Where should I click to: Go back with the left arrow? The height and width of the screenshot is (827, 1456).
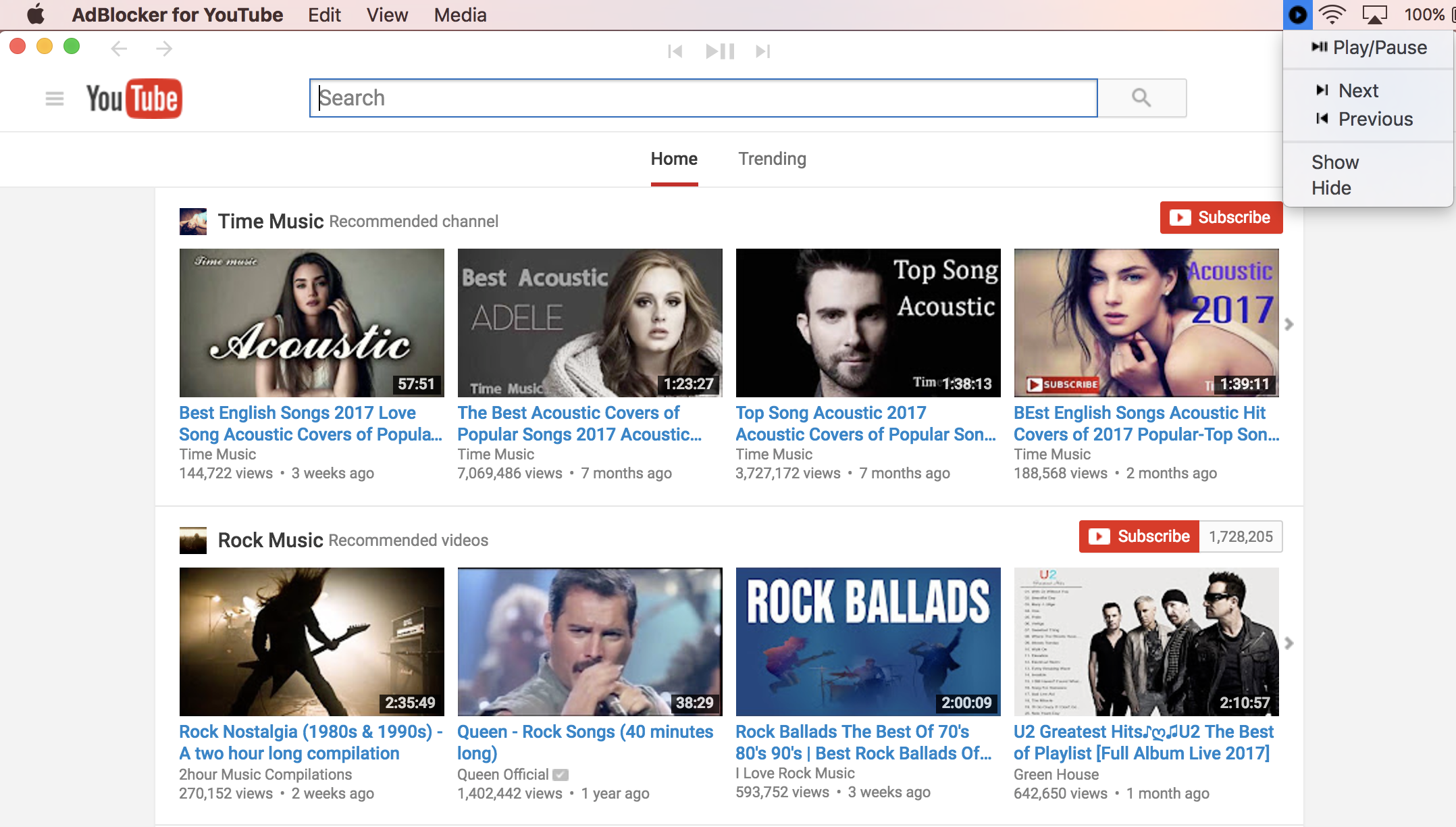[x=119, y=49]
